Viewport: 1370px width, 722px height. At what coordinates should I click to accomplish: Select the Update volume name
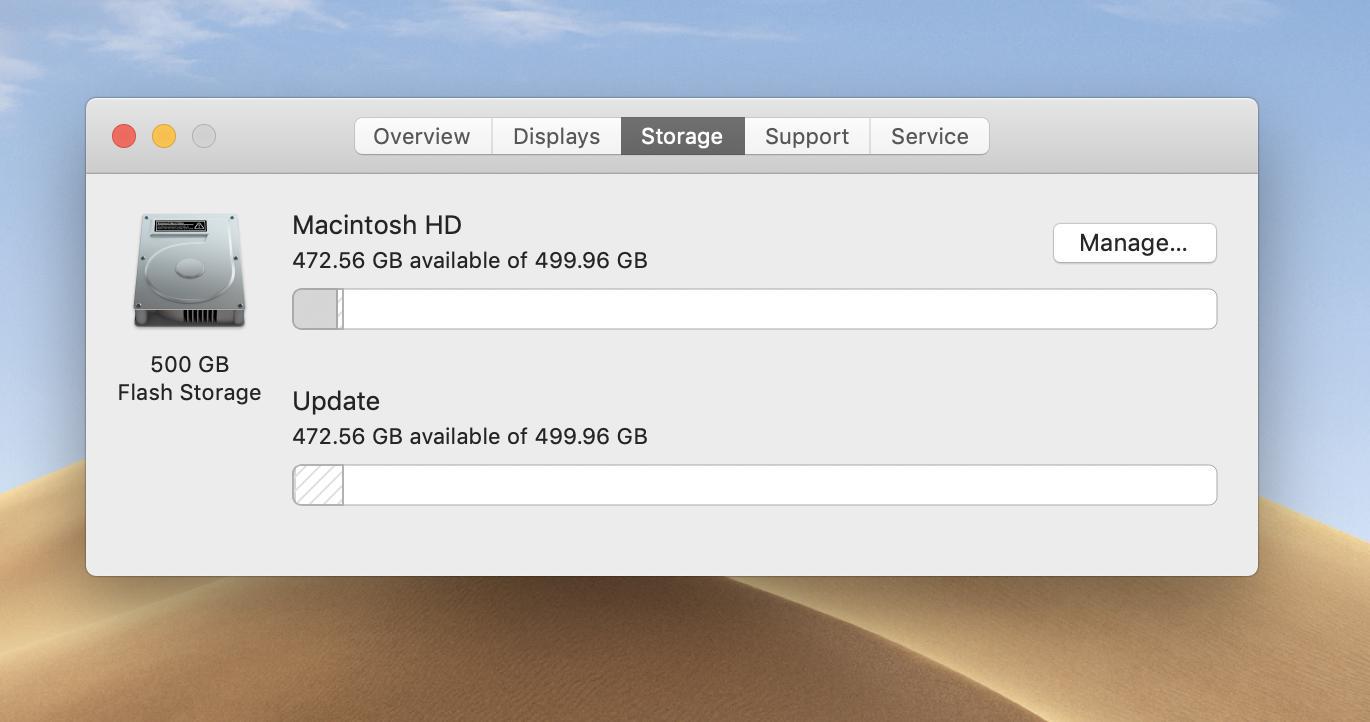click(336, 401)
